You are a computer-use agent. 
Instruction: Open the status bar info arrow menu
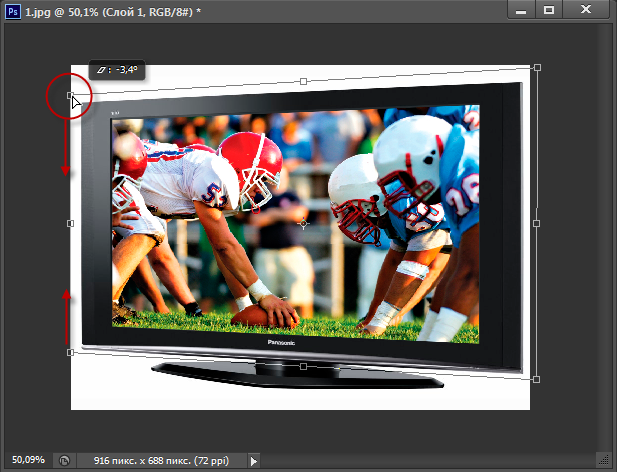pyautogui.click(x=254, y=461)
